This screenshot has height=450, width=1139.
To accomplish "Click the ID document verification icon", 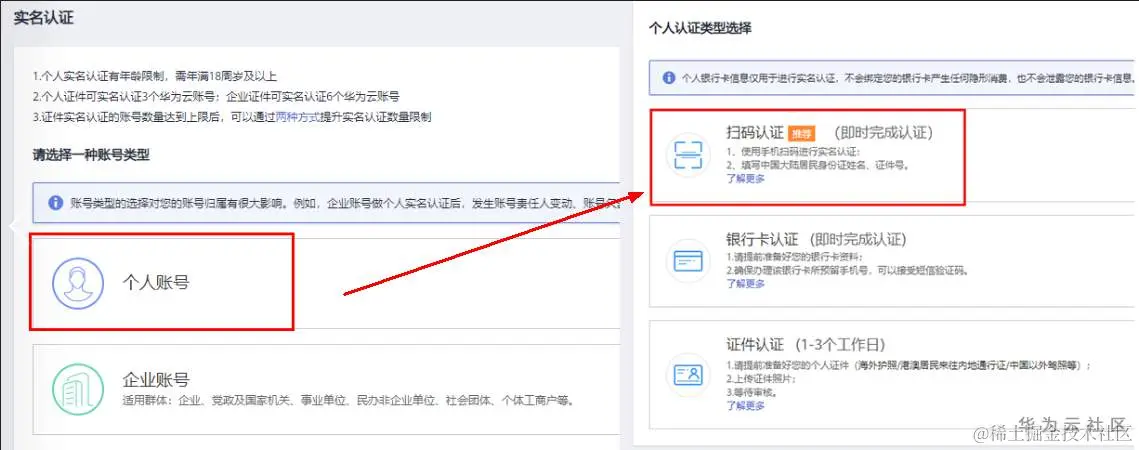I will [x=688, y=374].
